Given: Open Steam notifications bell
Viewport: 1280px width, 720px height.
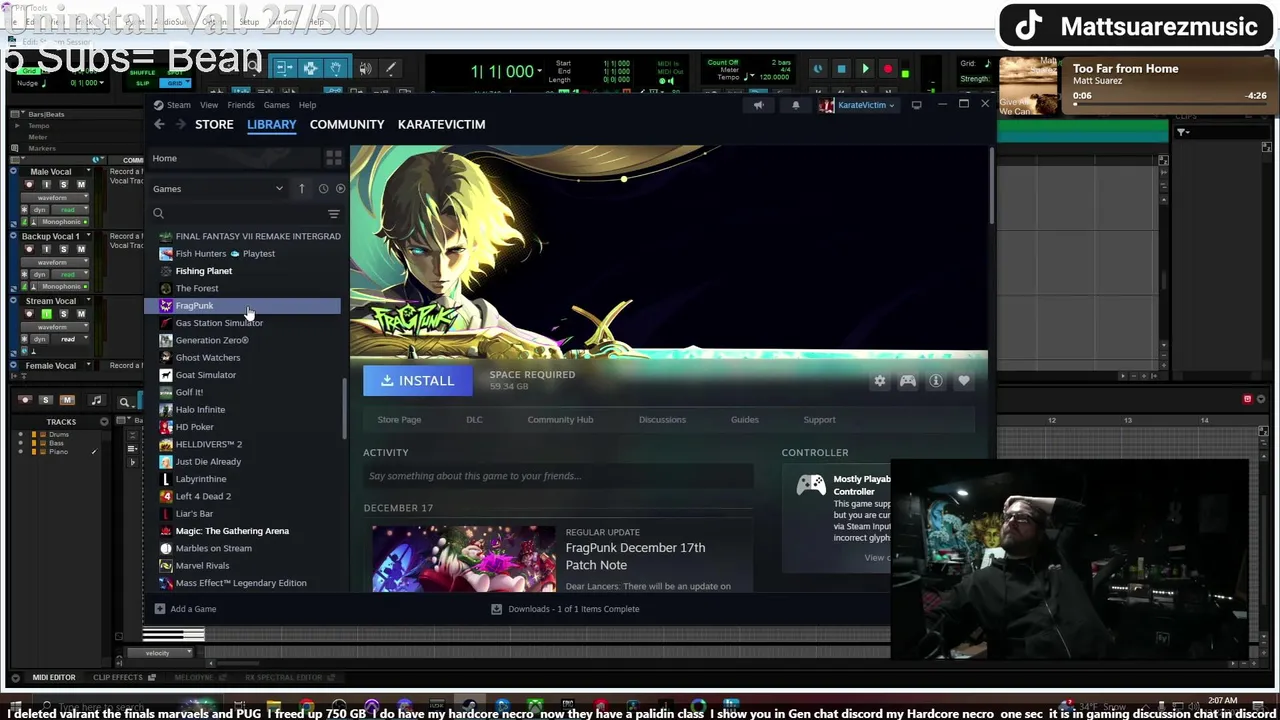Looking at the screenshot, I should 796,105.
